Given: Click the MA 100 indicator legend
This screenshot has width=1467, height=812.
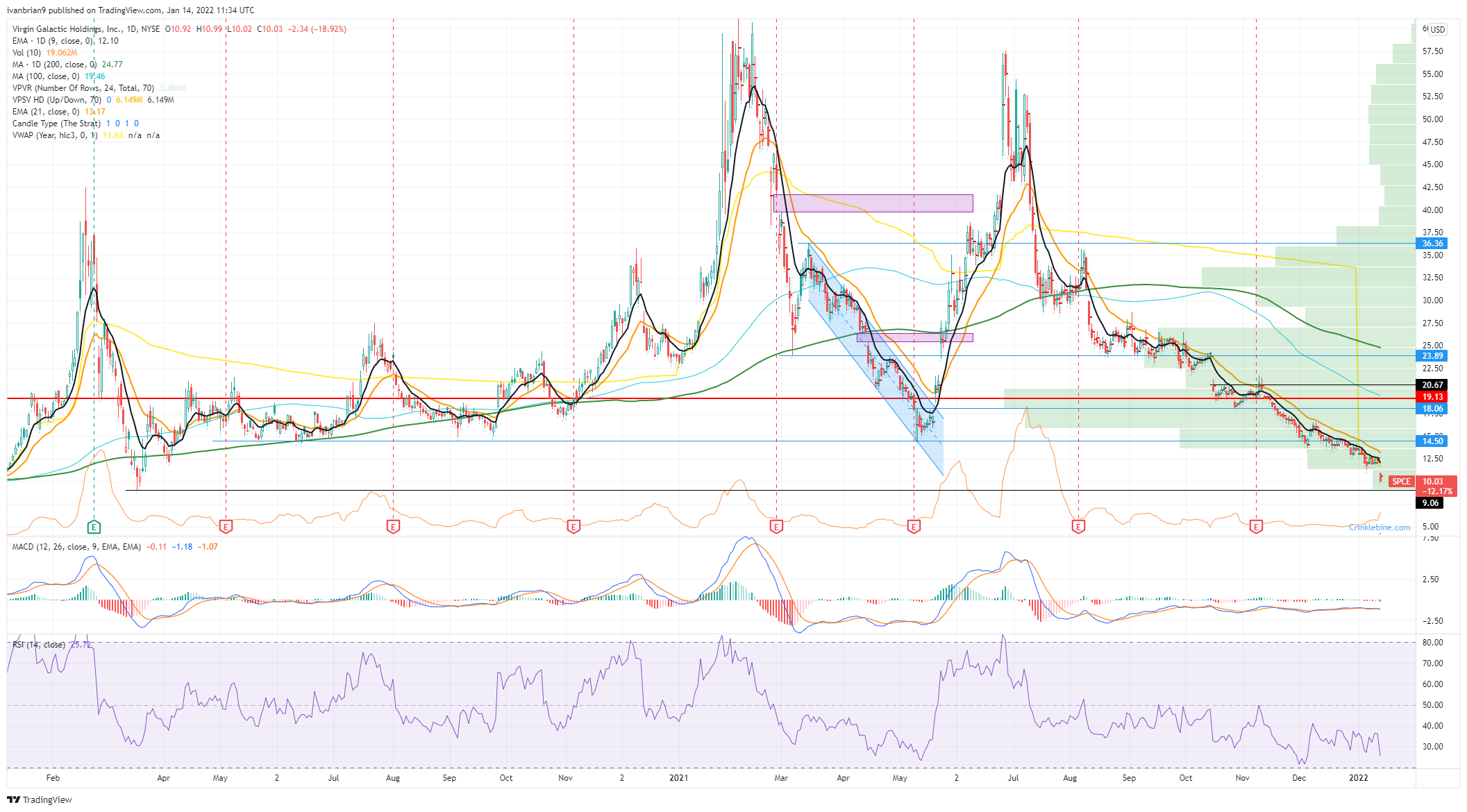Looking at the screenshot, I should coord(58,76).
